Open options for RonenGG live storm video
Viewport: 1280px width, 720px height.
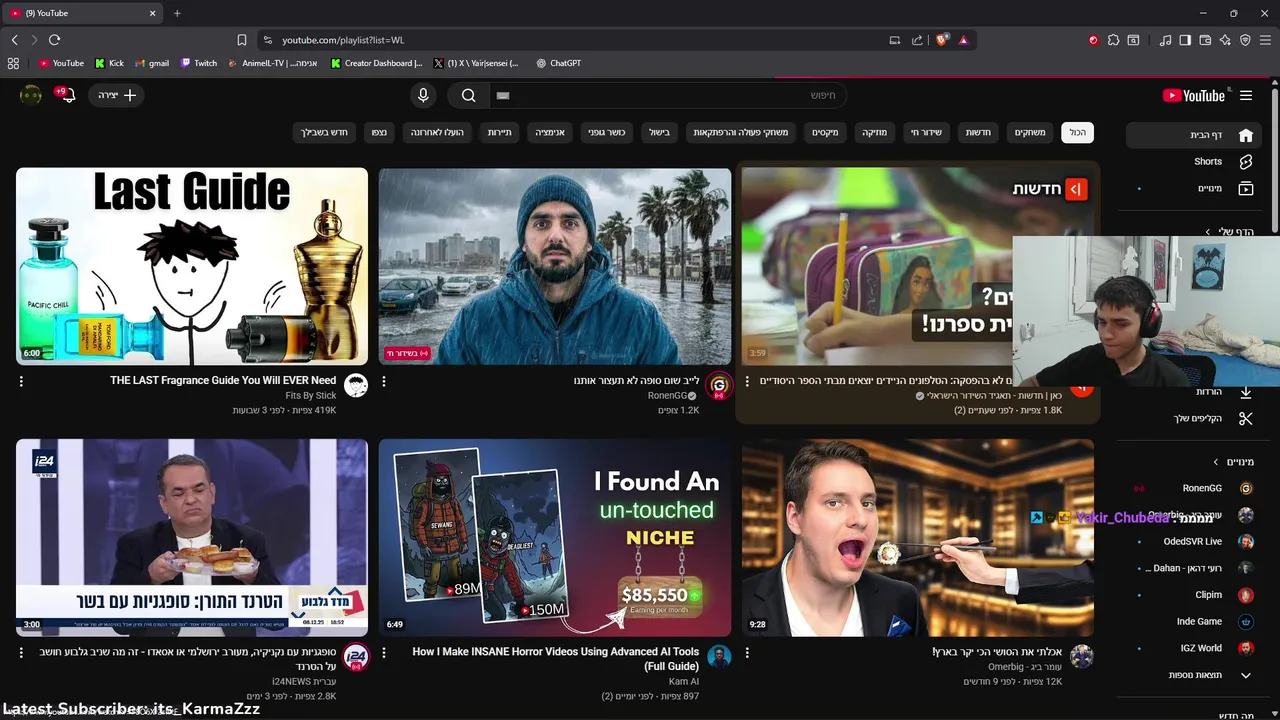point(384,381)
